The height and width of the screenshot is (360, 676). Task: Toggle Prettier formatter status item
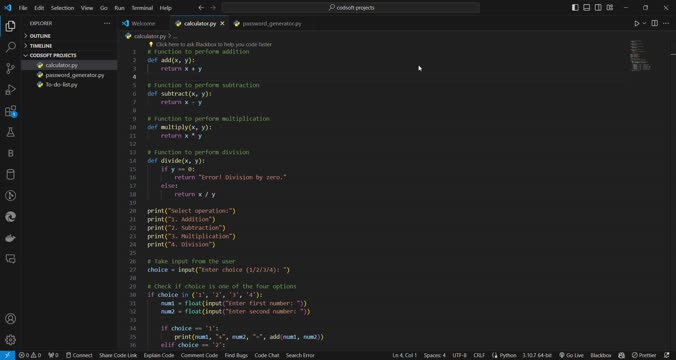point(644,355)
